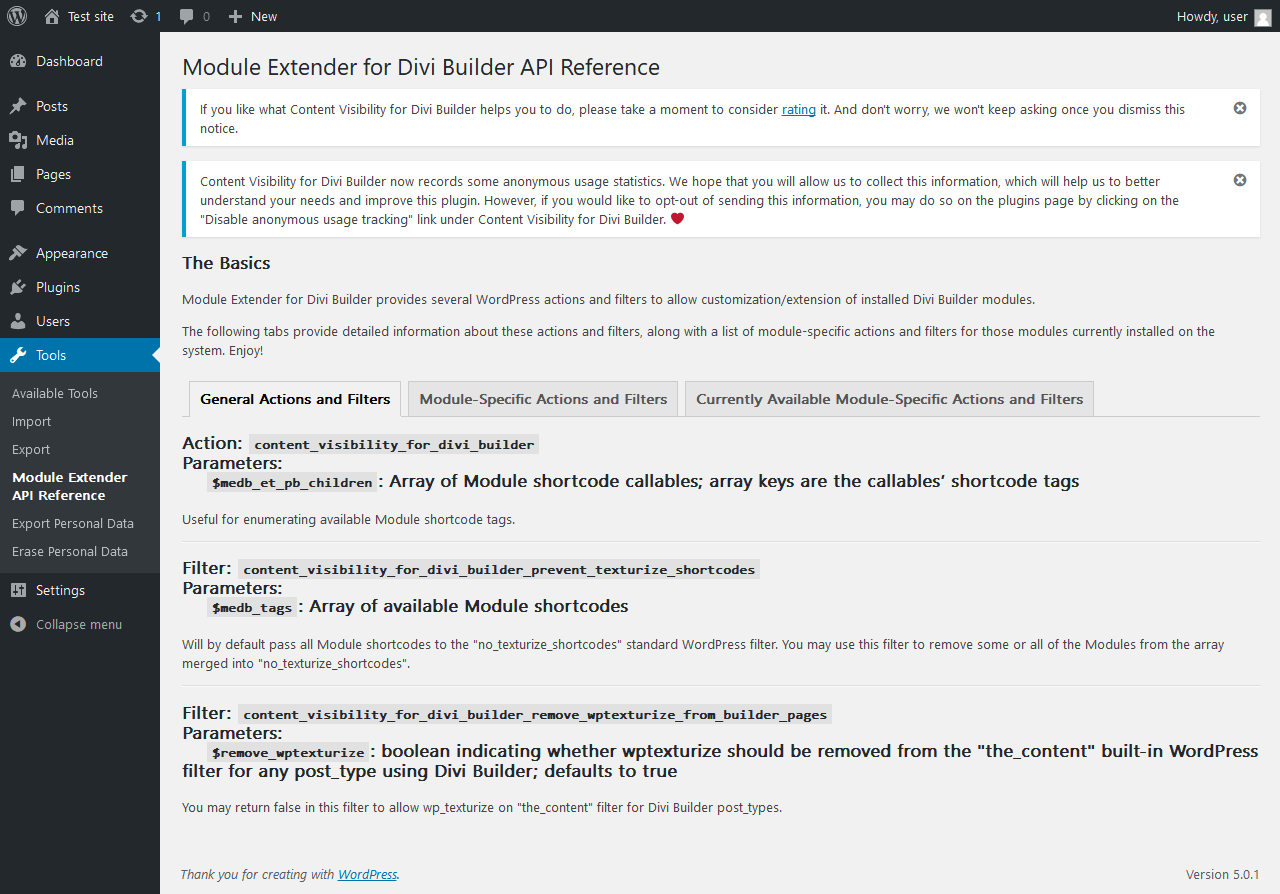The height and width of the screenshot is (894, 1280).
Task: Switch to General Actions and Filters tab
Action: pos(295,399)
